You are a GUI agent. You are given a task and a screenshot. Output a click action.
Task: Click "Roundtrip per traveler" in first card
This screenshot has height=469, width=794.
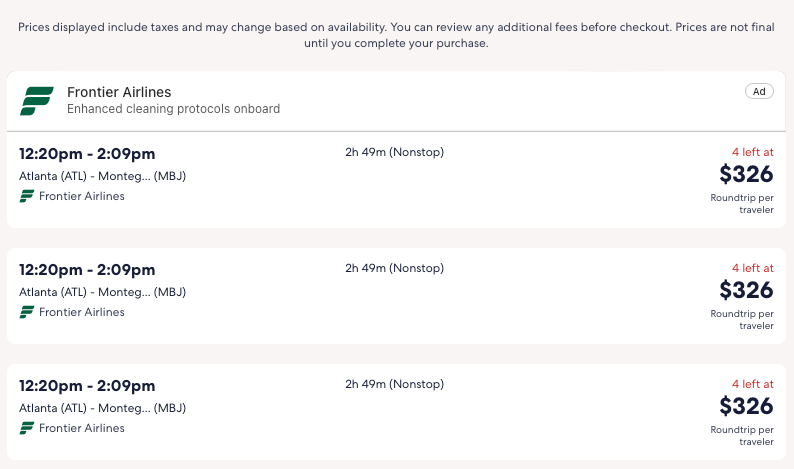pyautogui.click(x=741, y=204)
